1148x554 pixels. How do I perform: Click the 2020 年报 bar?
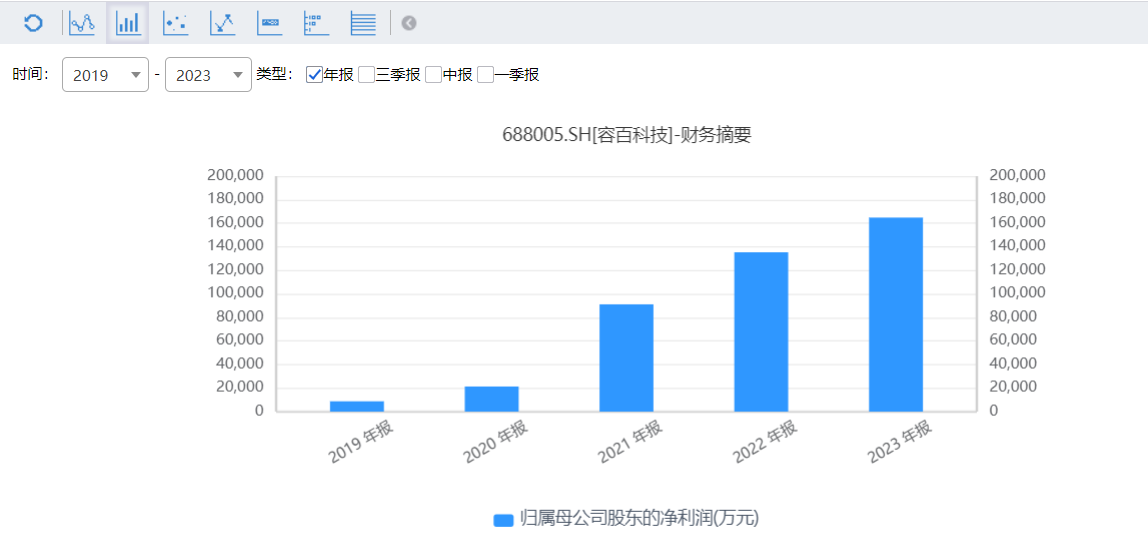[x=491, y=399]
